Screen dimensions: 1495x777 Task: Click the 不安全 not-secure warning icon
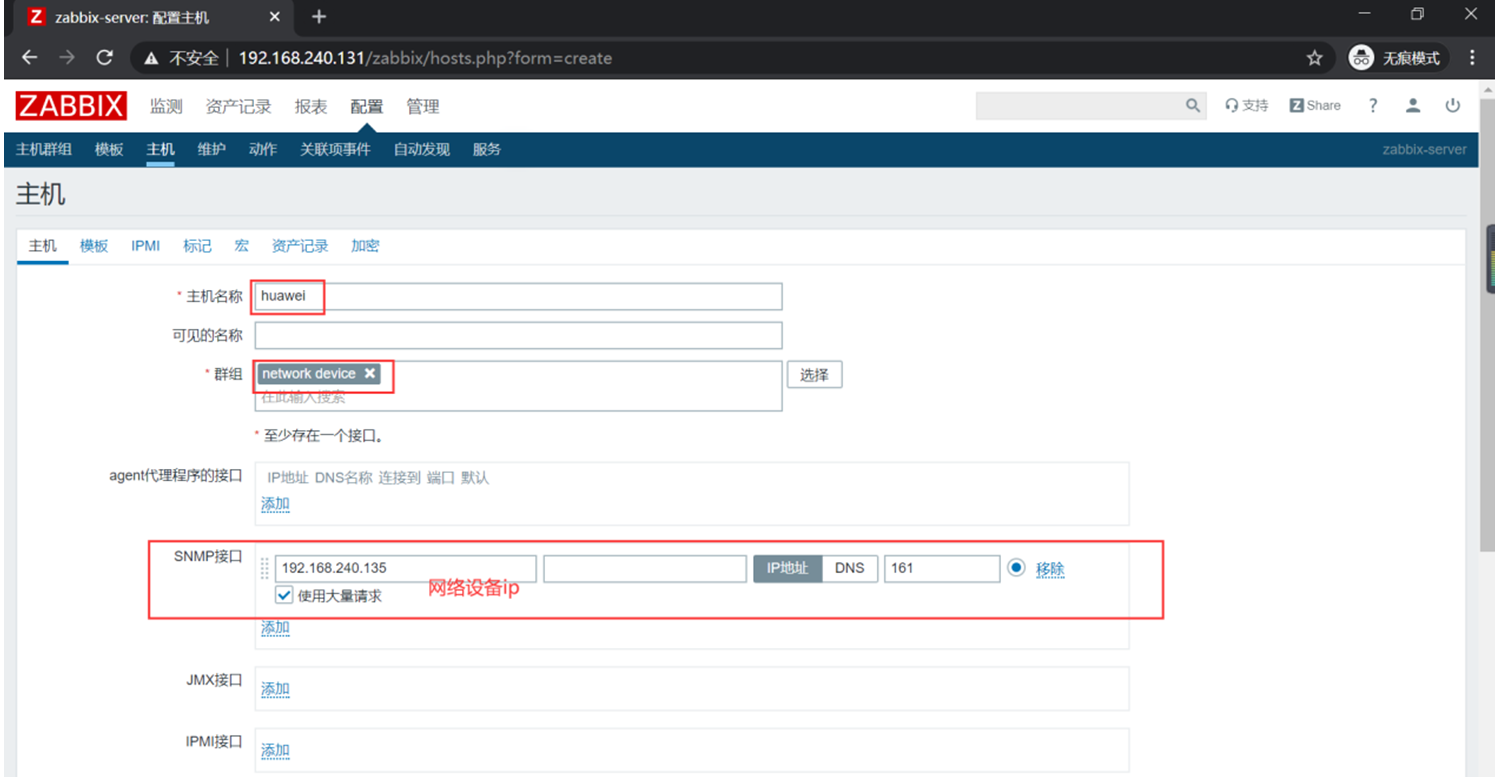click(x=151, y=58)
